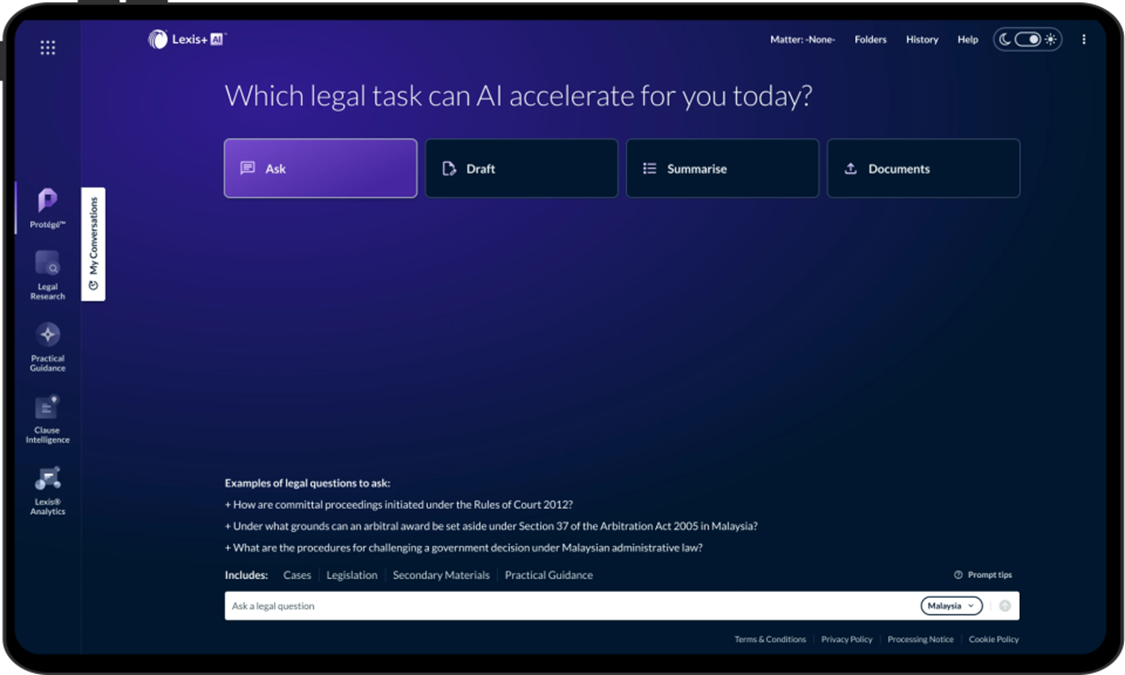Open the app grid launcher icon
Image resolution: width=1125 pixels, height=675 pixels.
pos(47,47)
